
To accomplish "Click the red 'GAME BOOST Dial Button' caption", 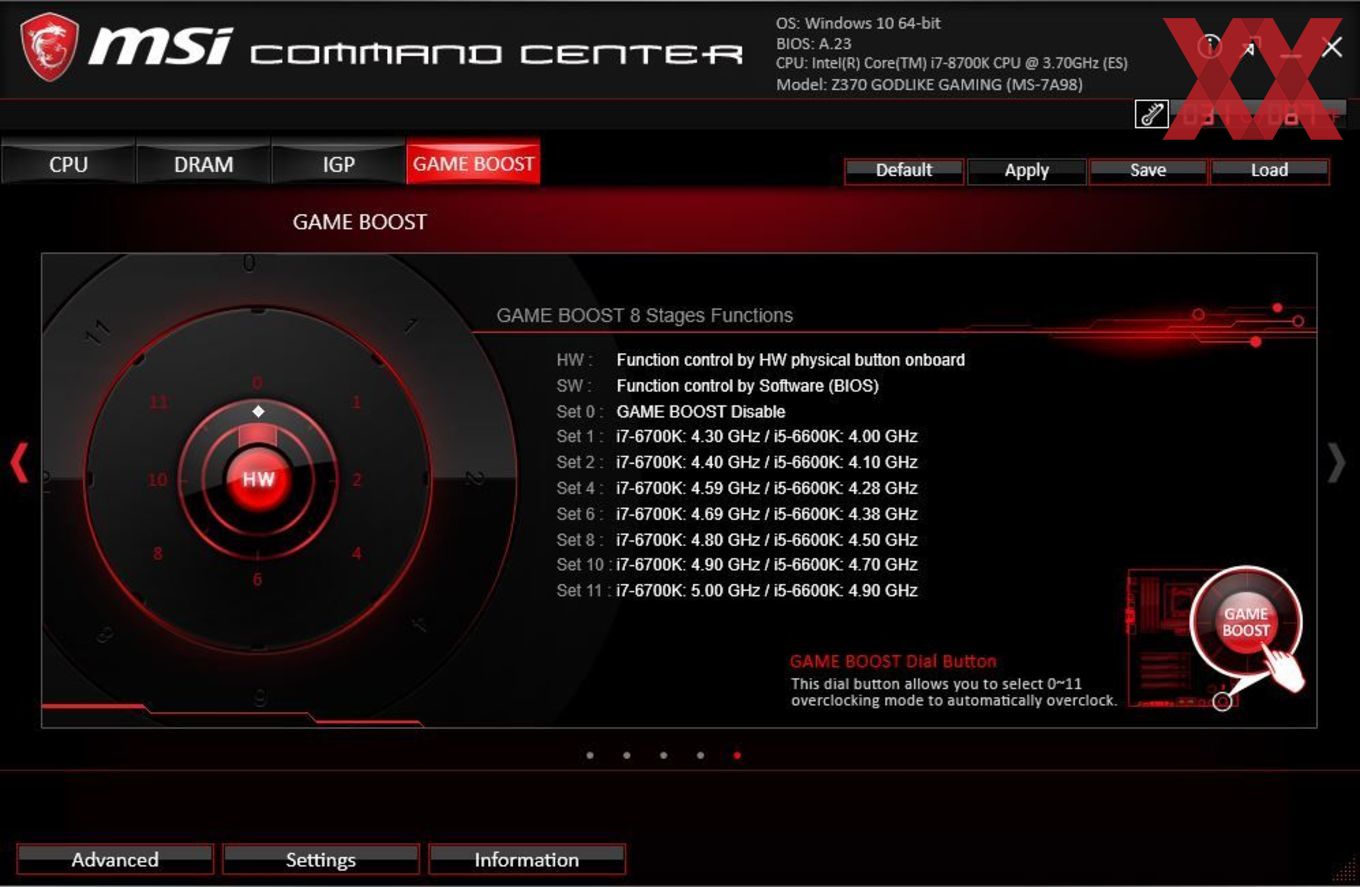I will click(x=893, y=661).
